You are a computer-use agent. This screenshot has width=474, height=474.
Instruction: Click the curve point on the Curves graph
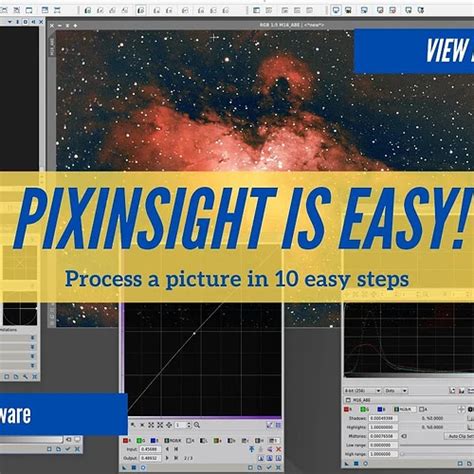tap(194, 333)
